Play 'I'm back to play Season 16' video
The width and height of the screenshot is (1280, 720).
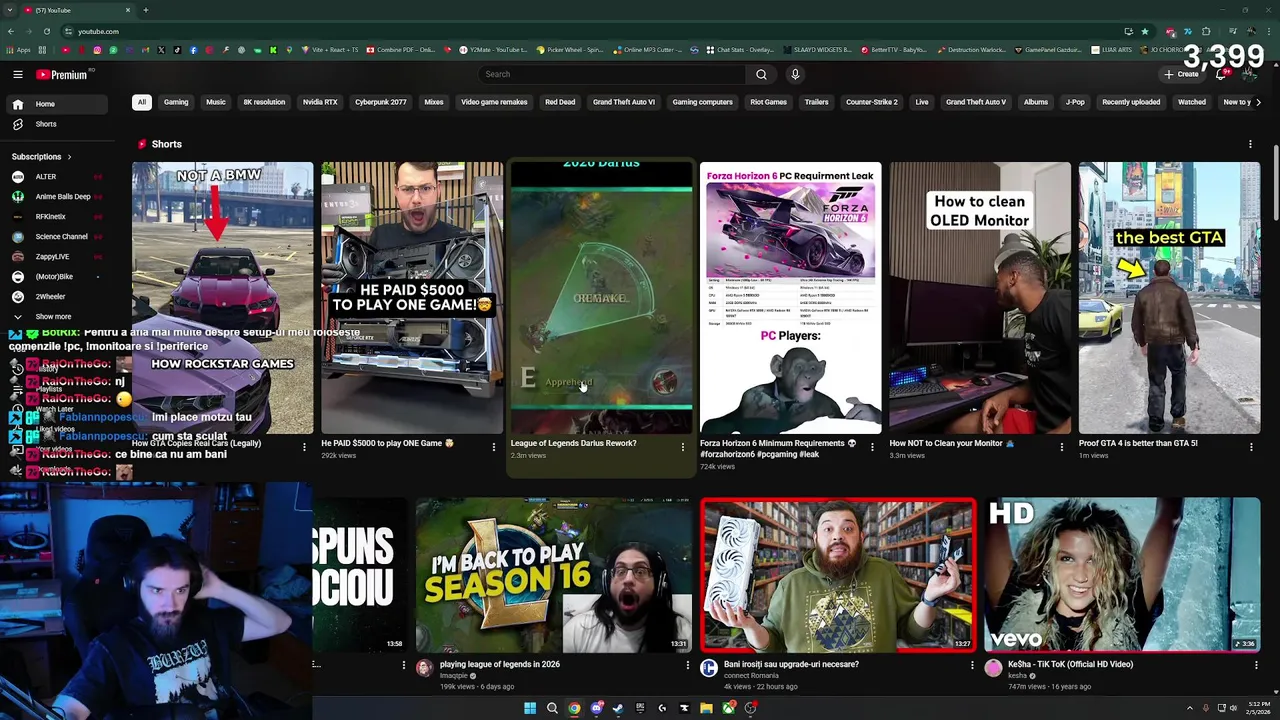point(554,575)
